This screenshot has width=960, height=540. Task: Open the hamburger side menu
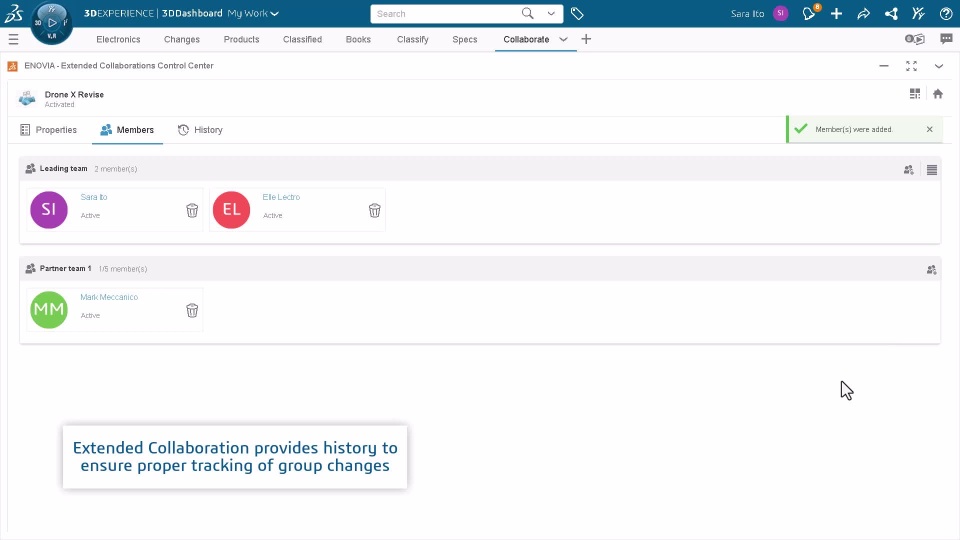13,39
